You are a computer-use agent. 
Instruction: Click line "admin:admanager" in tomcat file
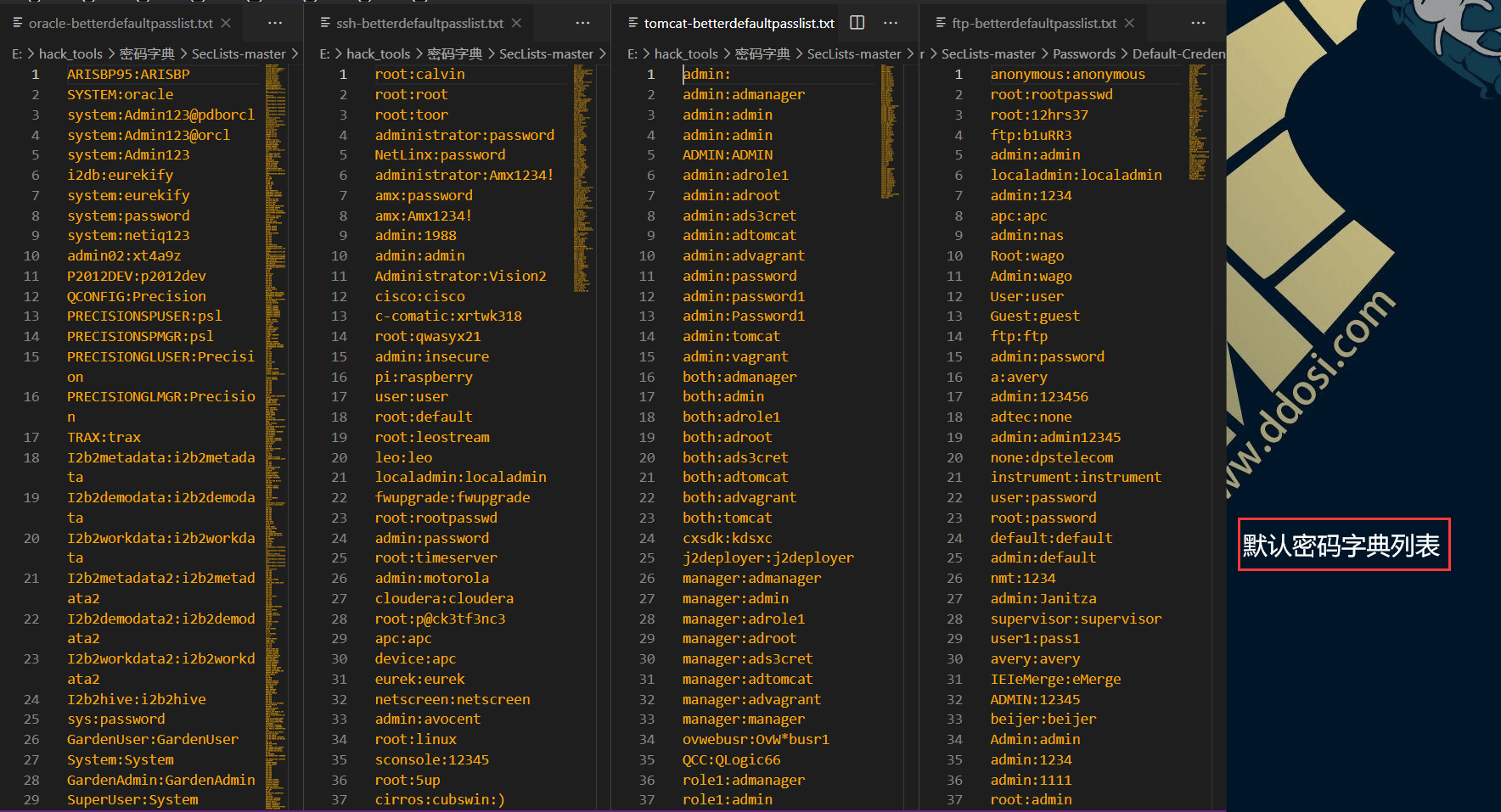(x=744, y=94)
